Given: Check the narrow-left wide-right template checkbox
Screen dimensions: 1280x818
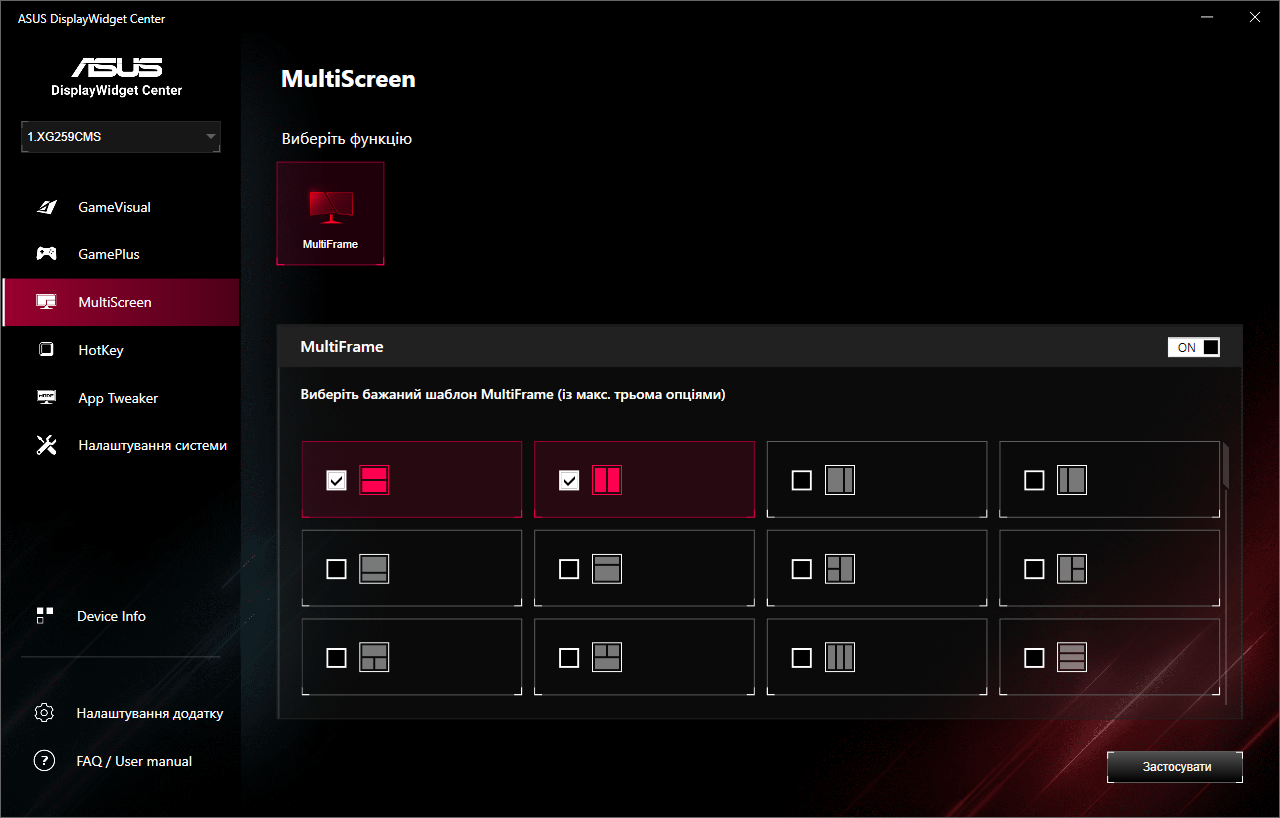Looking at the screenshot, I should click(x=1035, y=481).
